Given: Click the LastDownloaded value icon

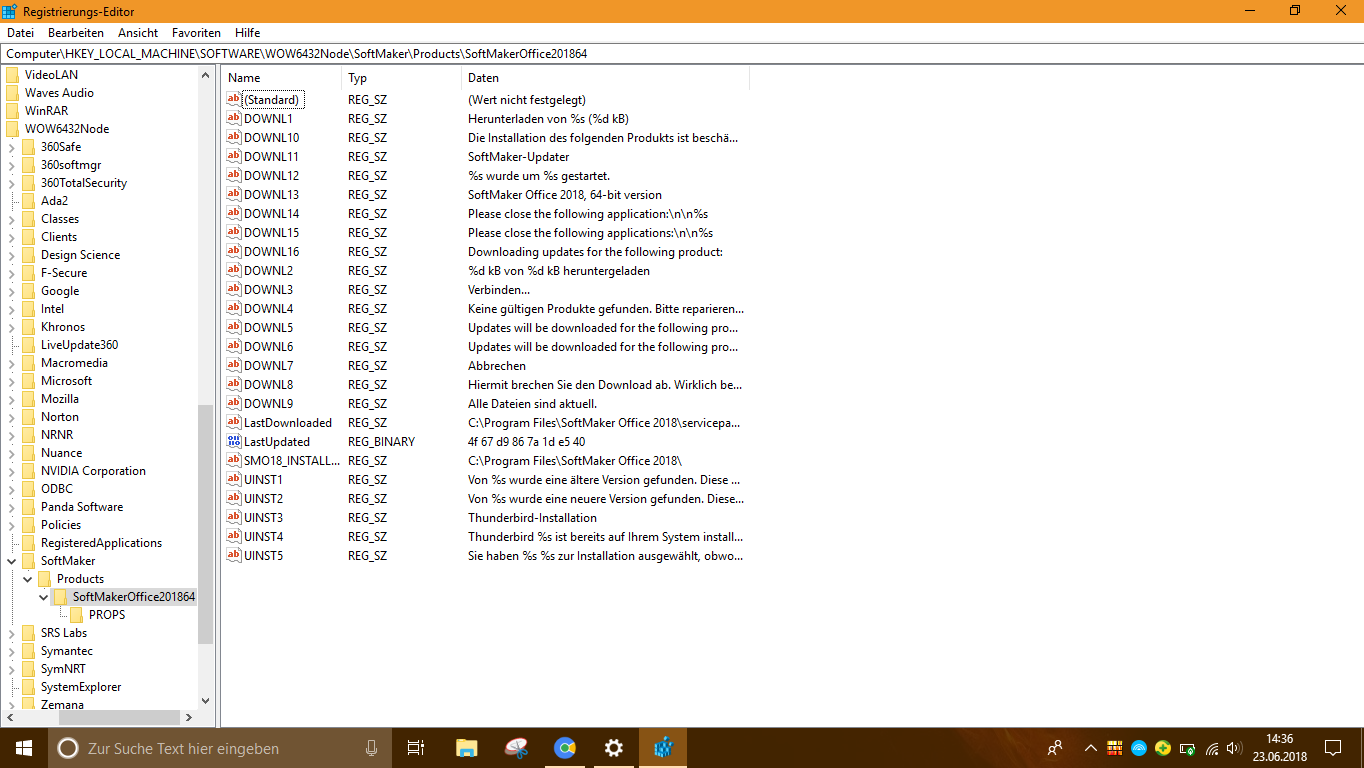Looking at the screenshot, I should [234, 423].
